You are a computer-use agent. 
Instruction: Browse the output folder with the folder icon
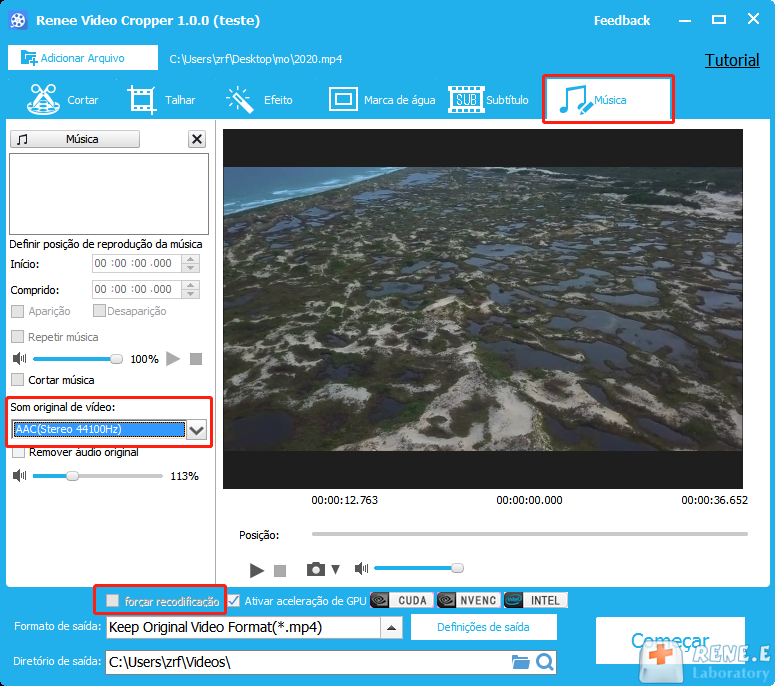[520, 662]
